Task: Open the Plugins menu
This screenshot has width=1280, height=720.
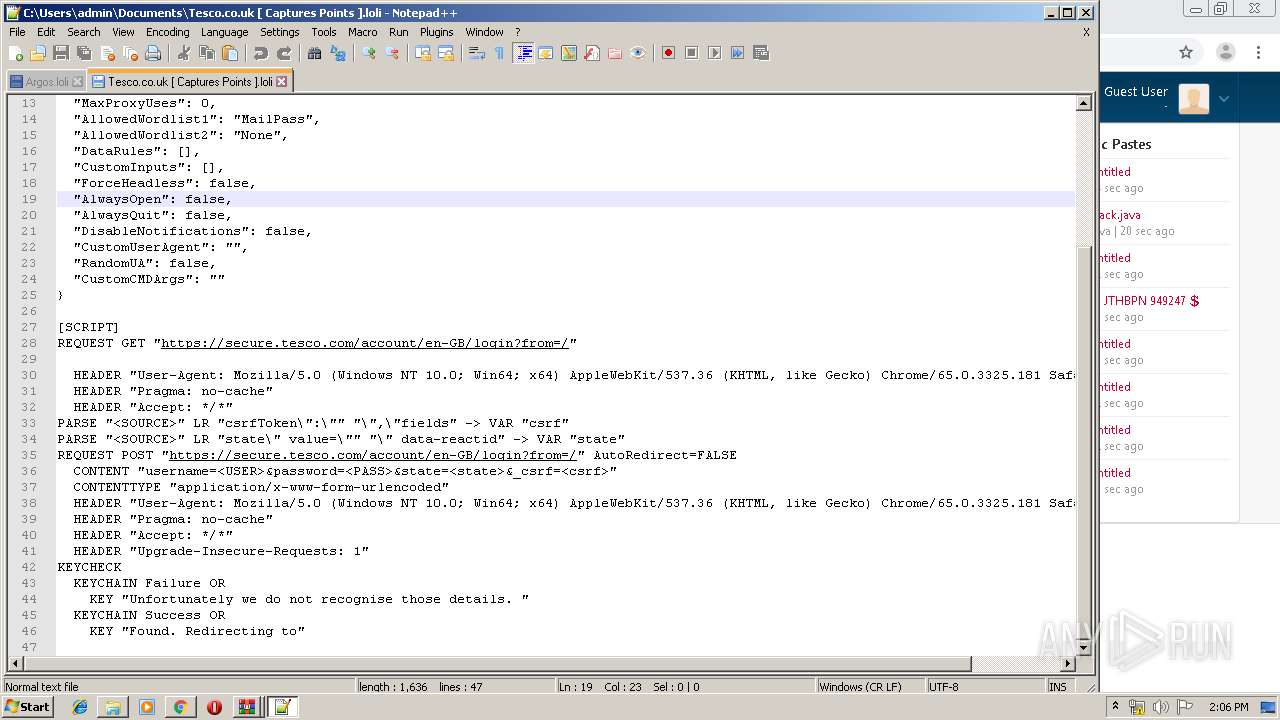Action: tap(436, 32)
